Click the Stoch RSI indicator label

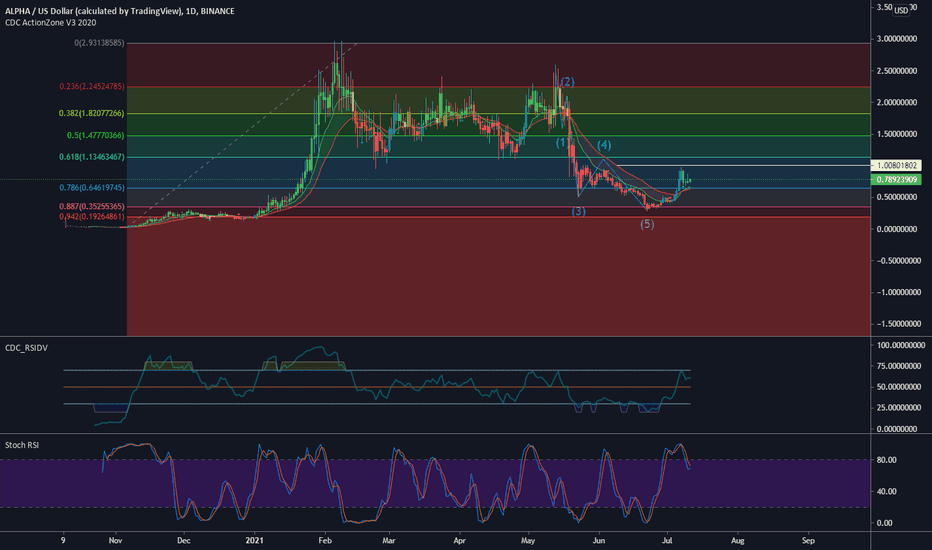coord(22,445)
